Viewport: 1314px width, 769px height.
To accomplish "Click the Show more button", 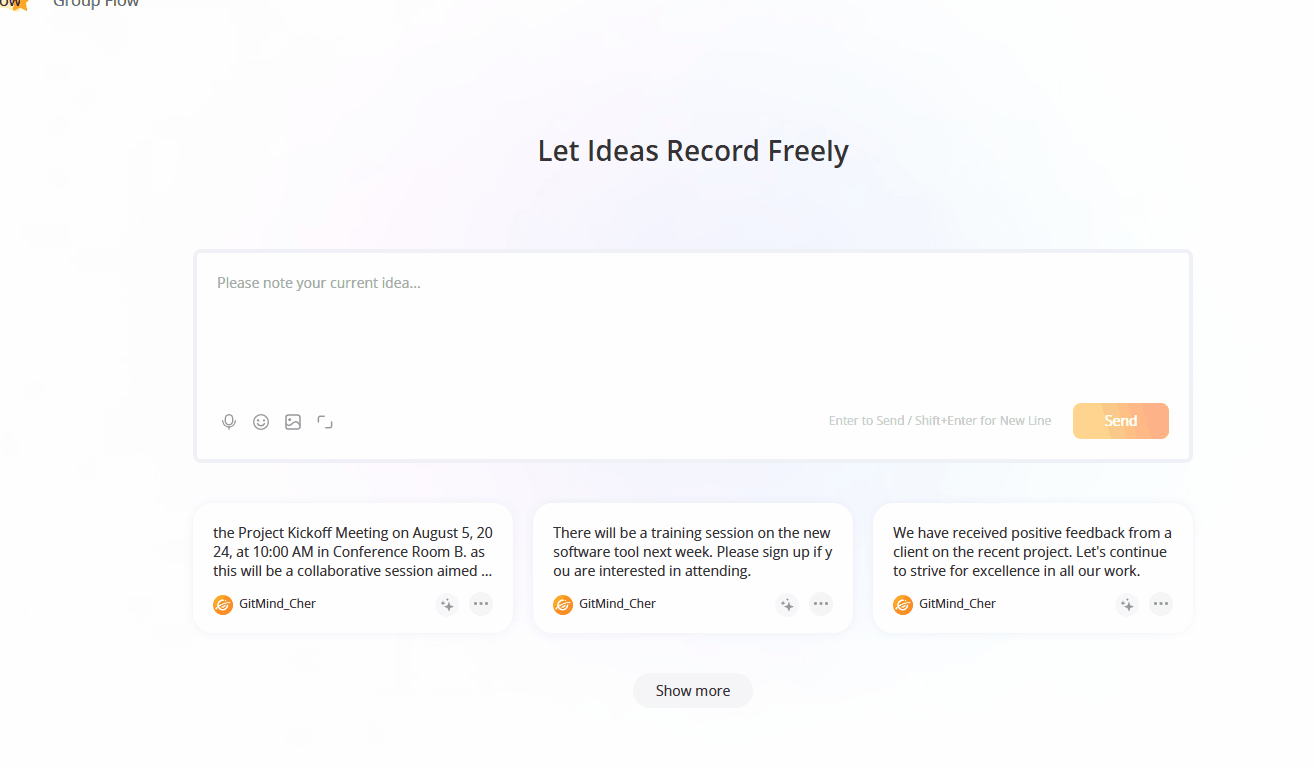I will [692, 690].
